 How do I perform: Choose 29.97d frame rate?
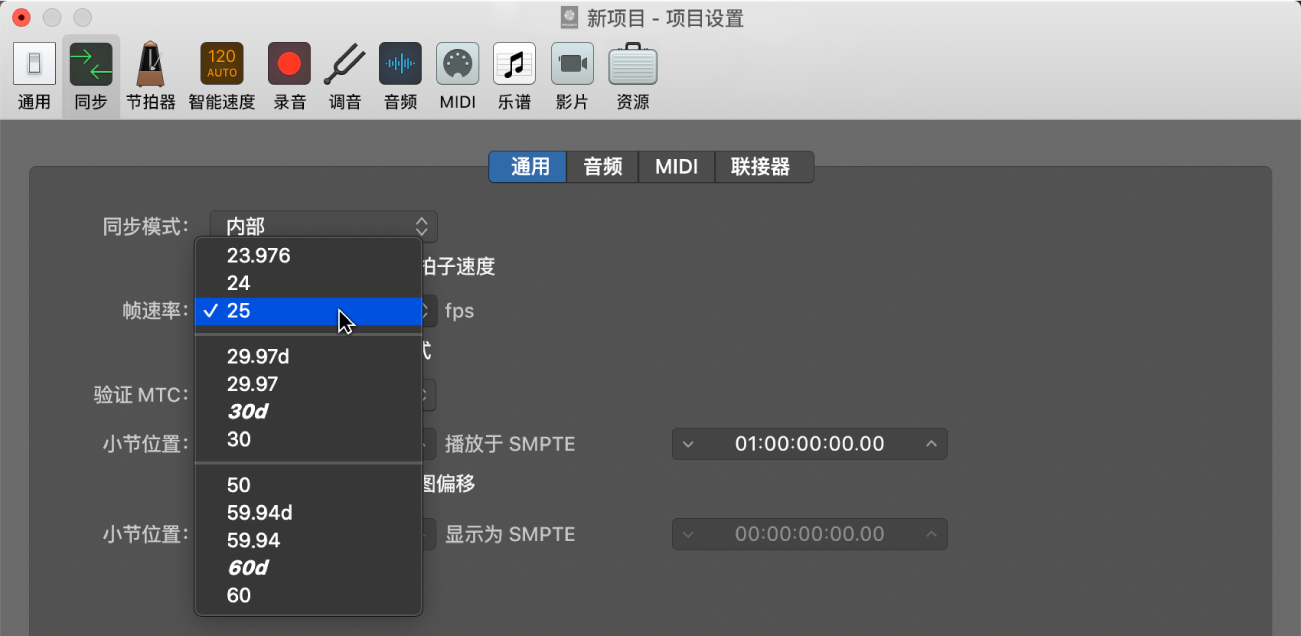(x=308, y=356)
